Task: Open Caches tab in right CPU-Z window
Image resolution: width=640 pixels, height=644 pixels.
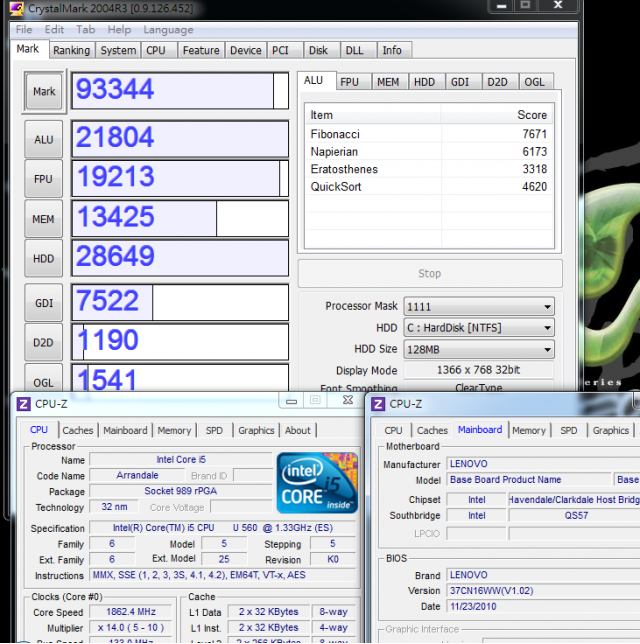Action: point(432,430)
